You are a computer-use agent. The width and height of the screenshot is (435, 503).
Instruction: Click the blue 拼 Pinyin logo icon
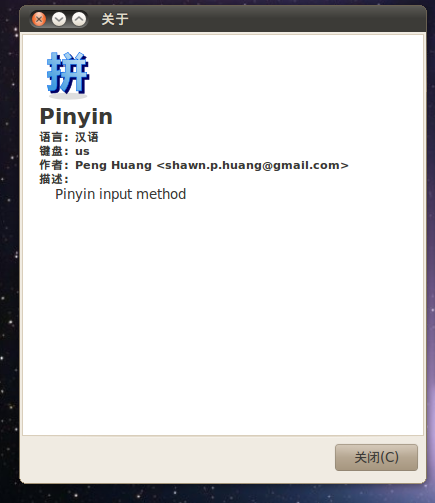coord(68,75)
